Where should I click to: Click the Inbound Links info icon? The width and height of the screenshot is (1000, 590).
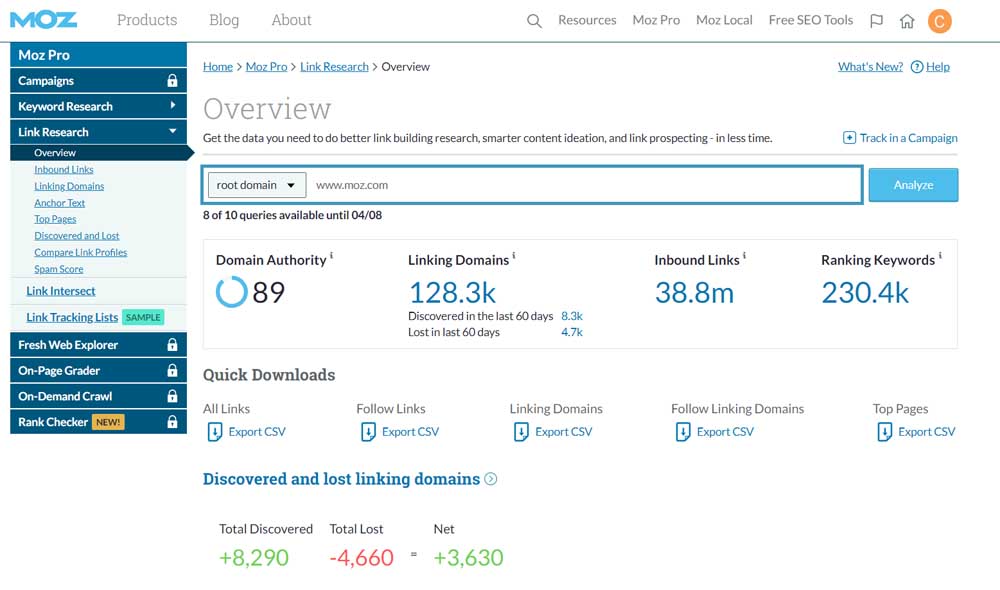pos(744,256)
